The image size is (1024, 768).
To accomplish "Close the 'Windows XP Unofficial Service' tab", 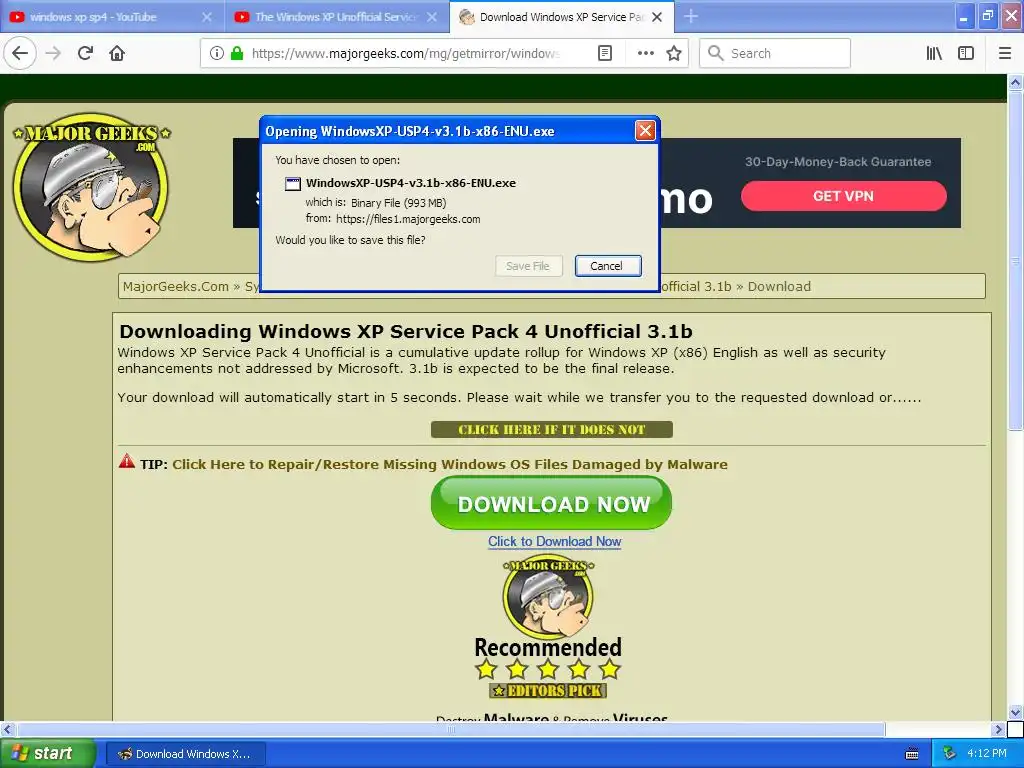I will point(432,17).
